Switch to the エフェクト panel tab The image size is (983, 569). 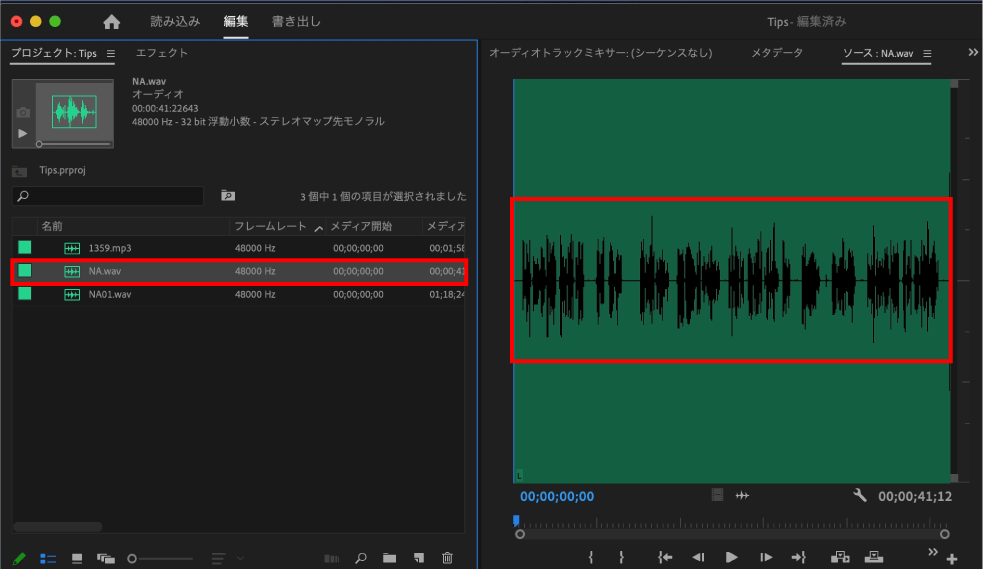(x=162, y=53)
